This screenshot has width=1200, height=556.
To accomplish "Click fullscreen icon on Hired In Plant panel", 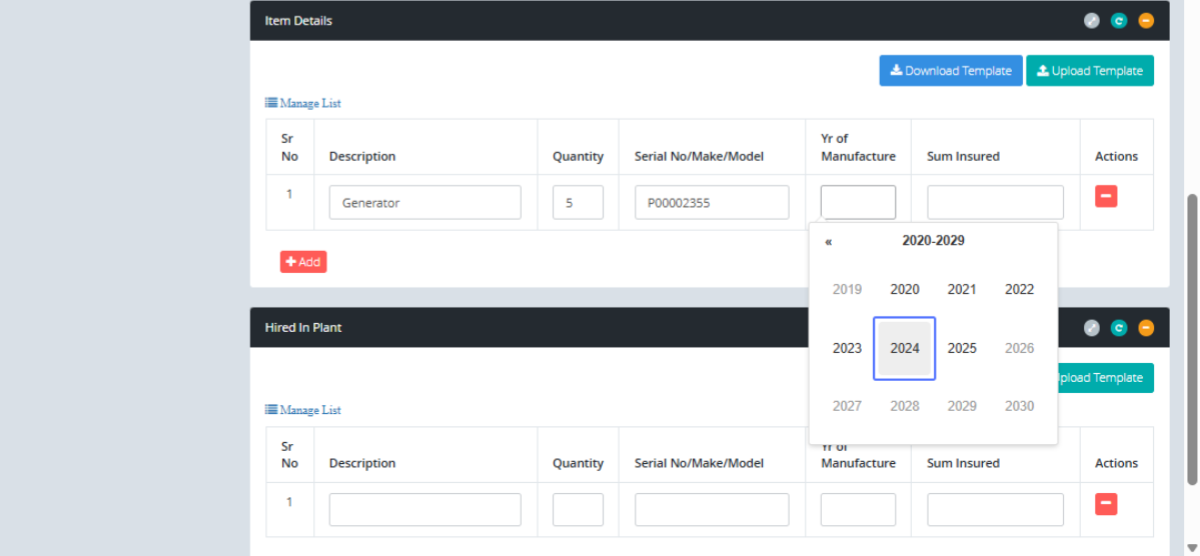I will [x=1092, y=328].
